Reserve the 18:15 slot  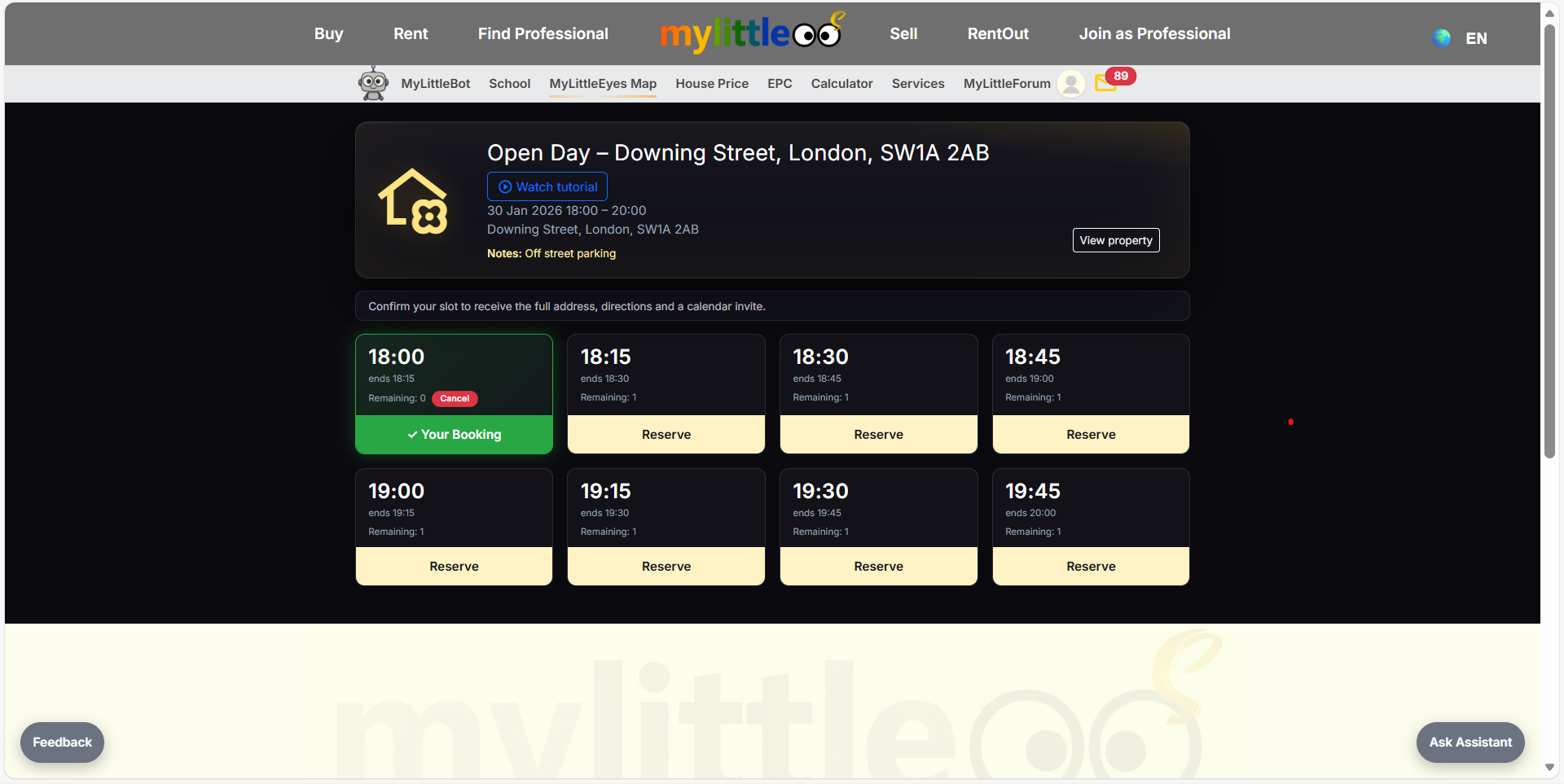point(666,434)
